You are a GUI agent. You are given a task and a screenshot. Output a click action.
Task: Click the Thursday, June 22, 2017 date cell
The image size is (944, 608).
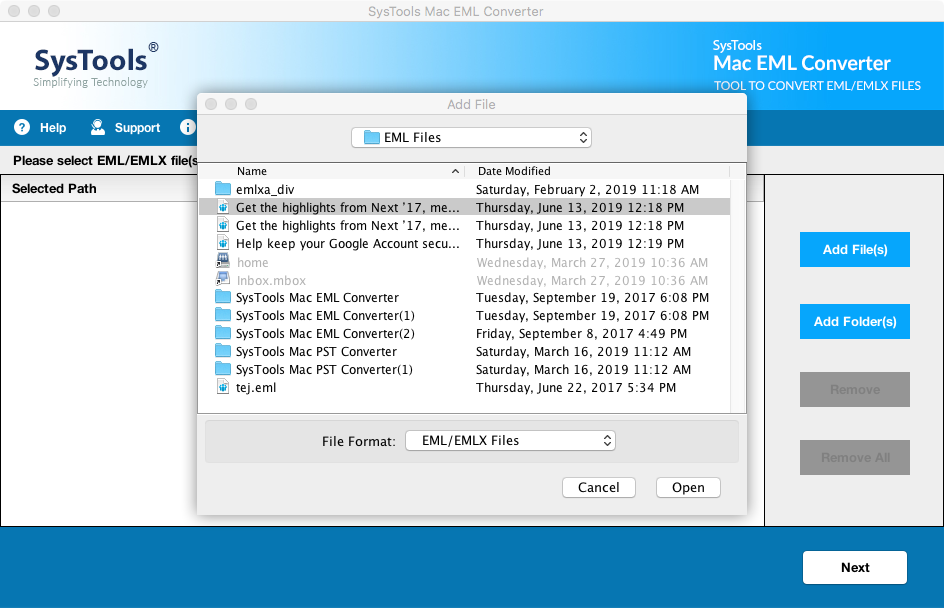click(576, 388)
